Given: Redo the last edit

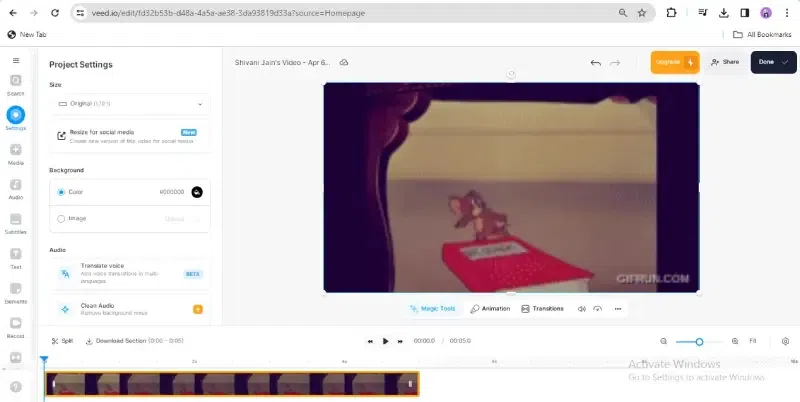Looking at the screenshot, I should pyautogui.click(x=615, y=63).
